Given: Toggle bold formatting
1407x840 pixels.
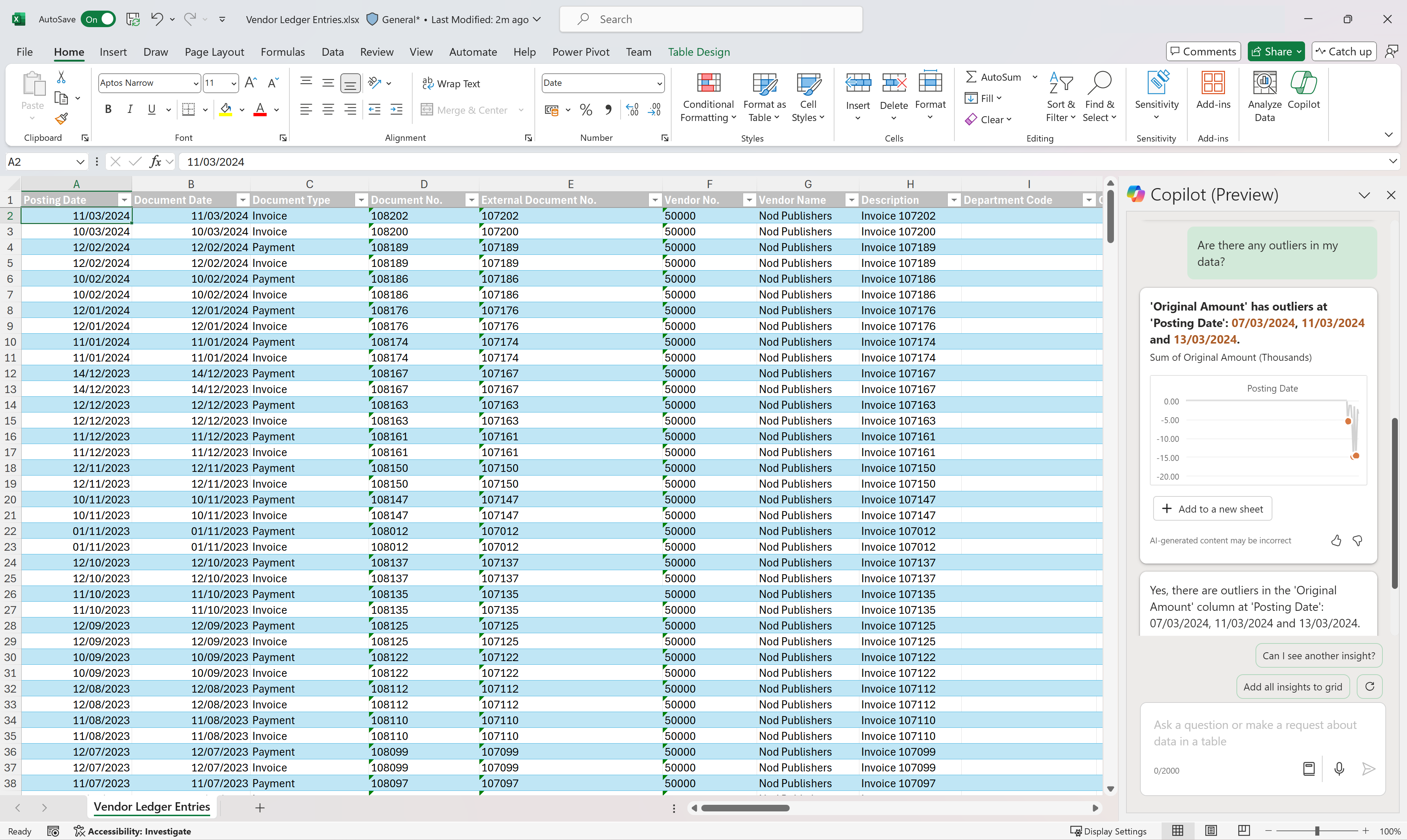Looking at the screenshot, I should coord(108,109).
